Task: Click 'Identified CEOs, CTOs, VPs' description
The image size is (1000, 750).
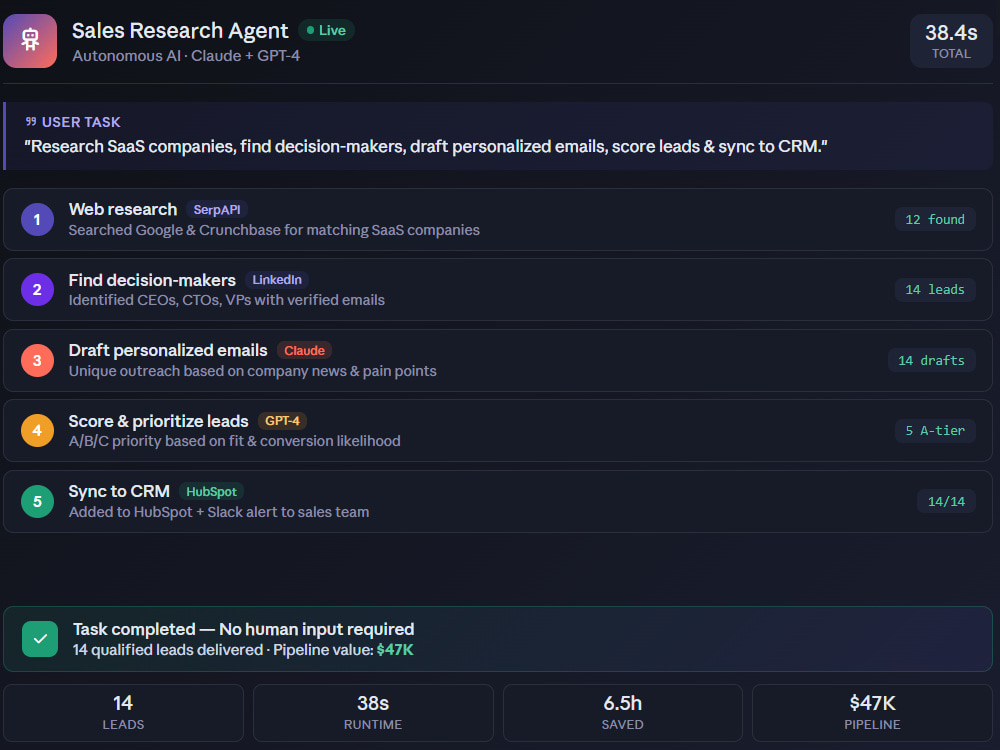Action: 226,300
